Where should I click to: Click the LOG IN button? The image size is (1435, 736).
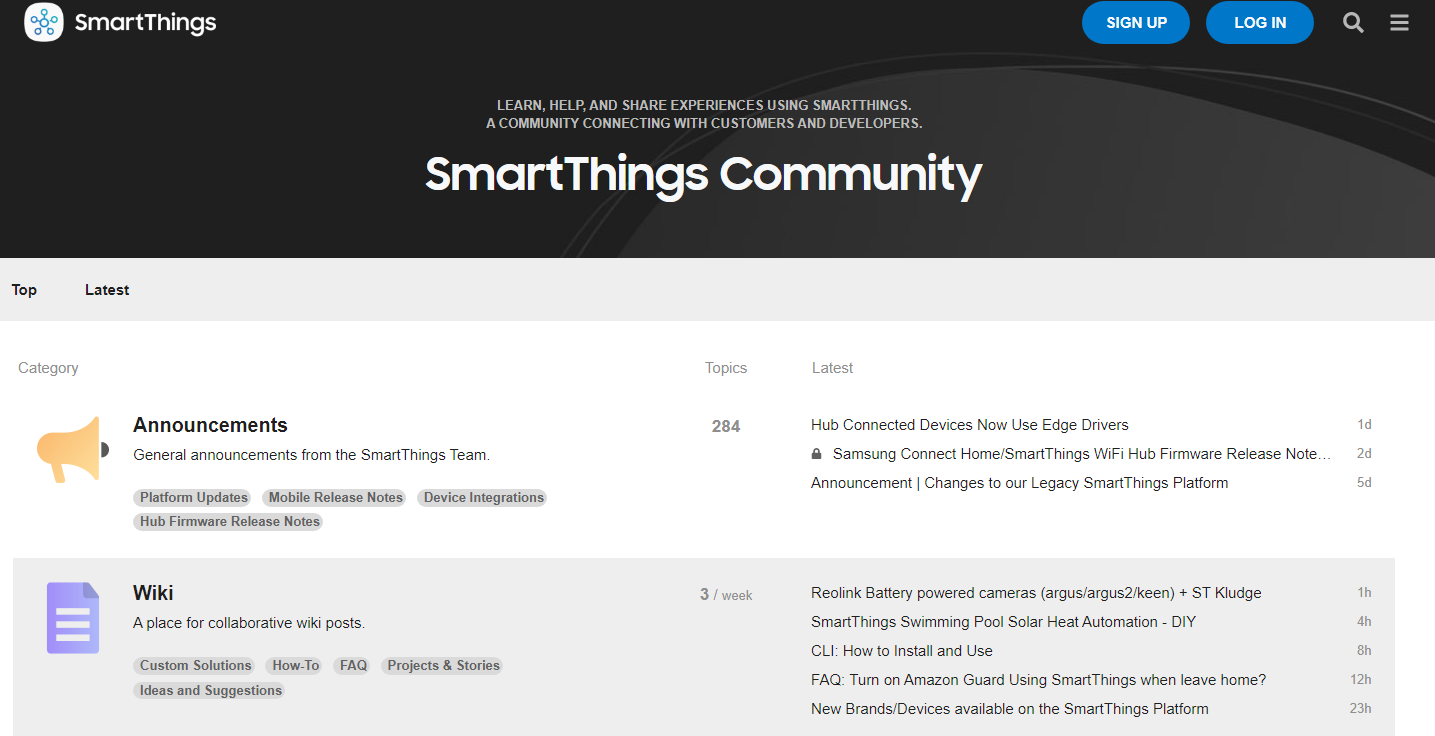tap(1260, 23)
